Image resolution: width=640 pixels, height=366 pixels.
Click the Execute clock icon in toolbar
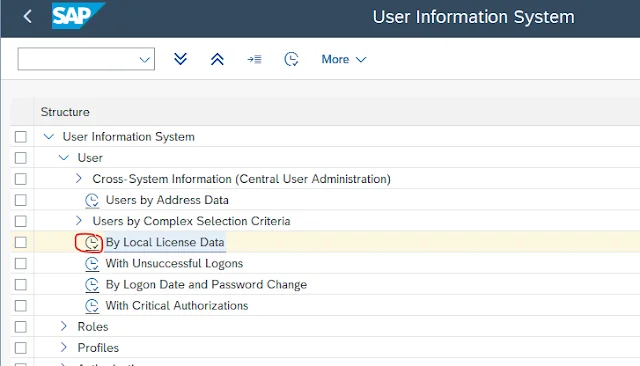click(291, 59)
